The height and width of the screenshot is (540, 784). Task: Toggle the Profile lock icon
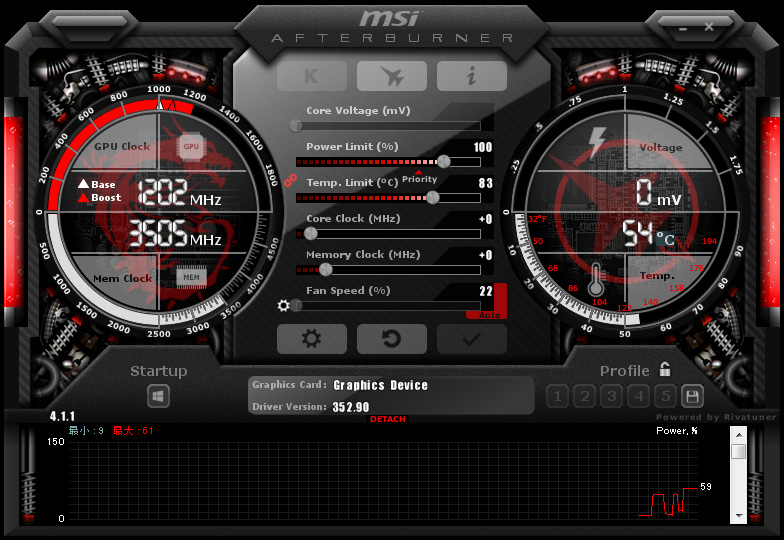click(664, 370)
